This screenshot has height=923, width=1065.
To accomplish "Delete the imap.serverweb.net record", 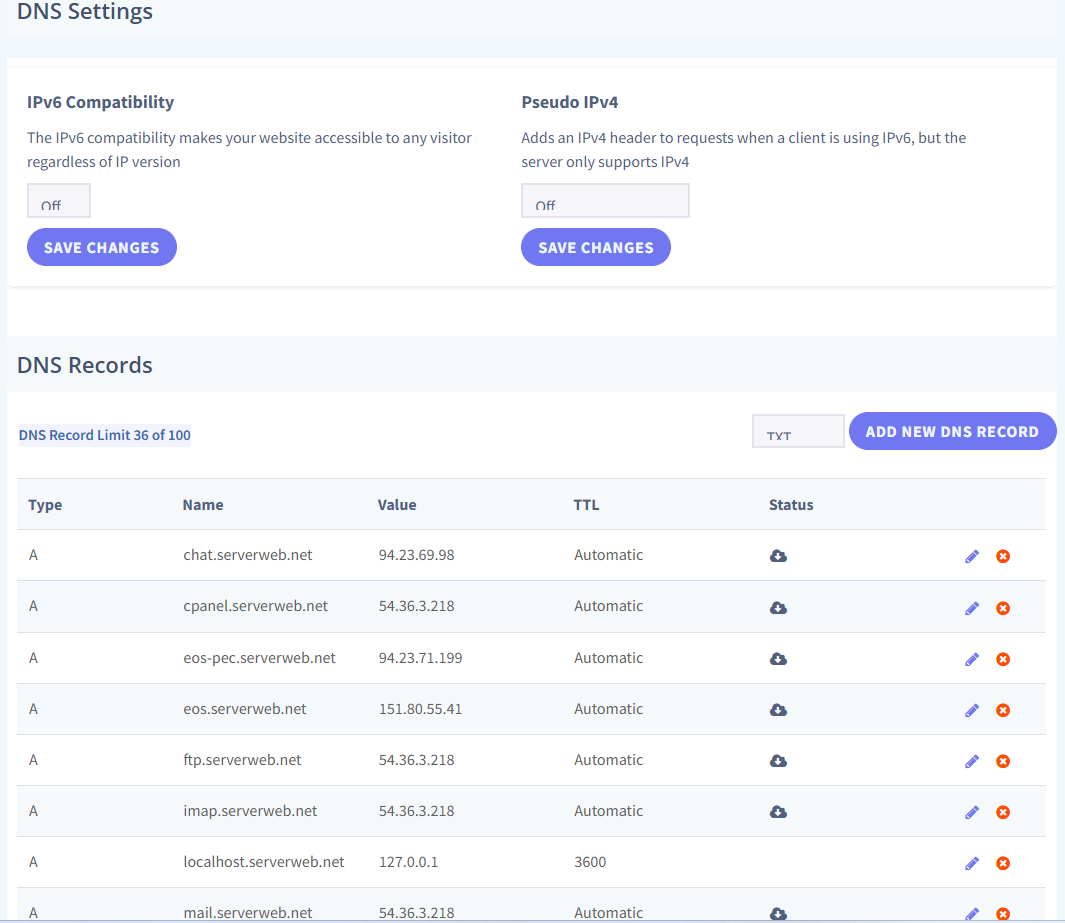I will [x=1002, y=812].
